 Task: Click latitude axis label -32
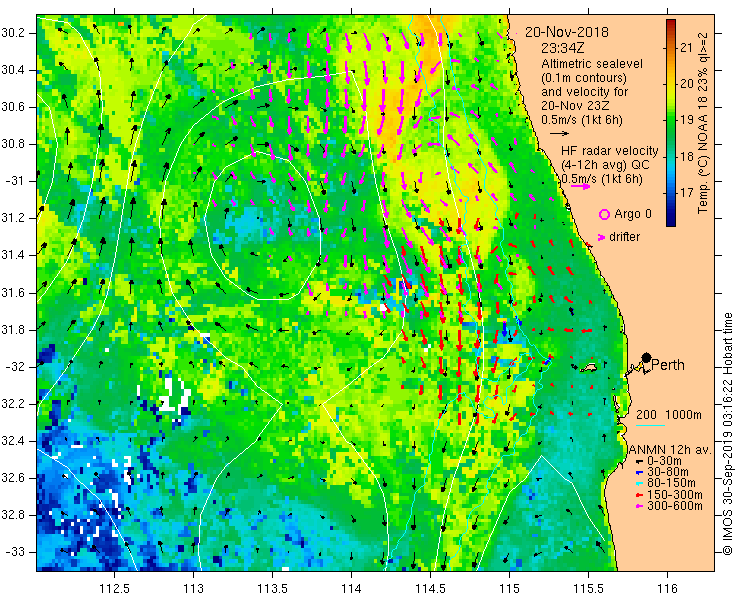[x=15, y=367]
